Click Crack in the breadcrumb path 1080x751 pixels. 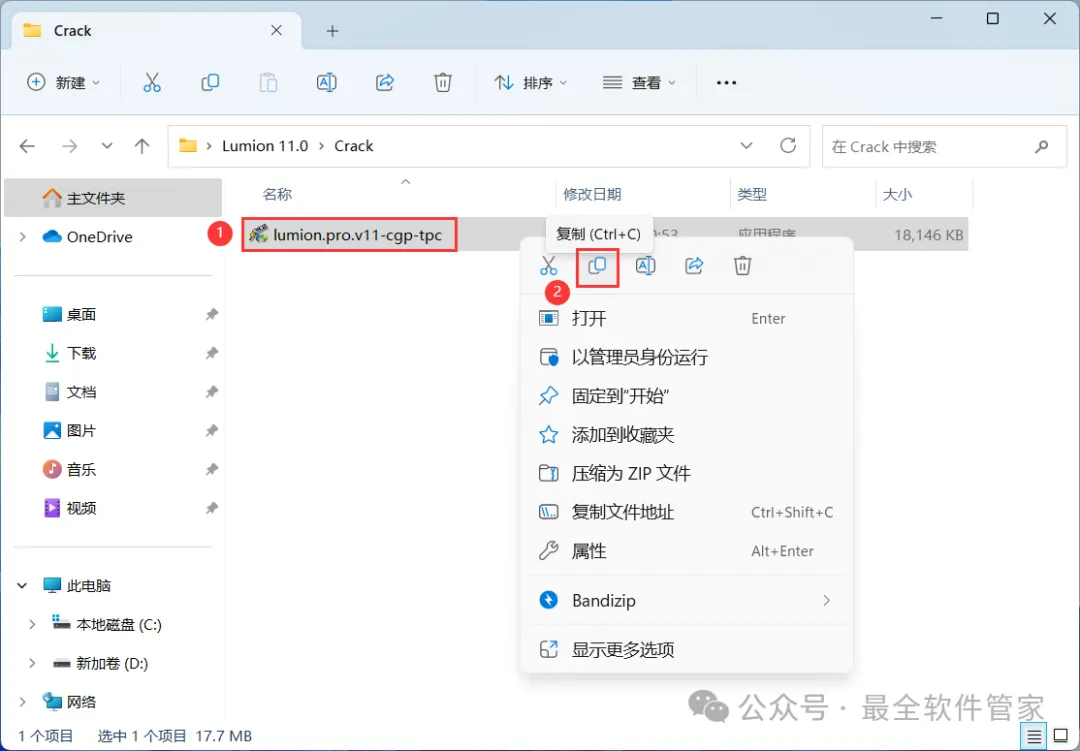(353, 146)
